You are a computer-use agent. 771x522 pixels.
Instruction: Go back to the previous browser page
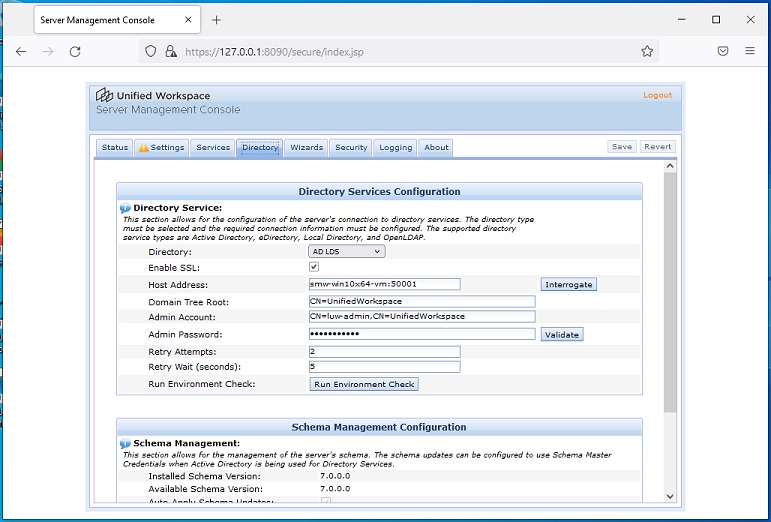21,52
